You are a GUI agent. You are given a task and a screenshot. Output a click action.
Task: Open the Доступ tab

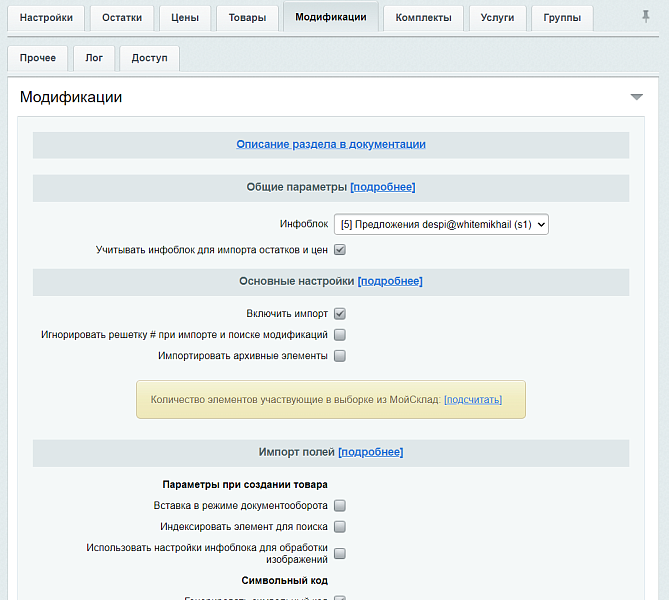tap(149, 59)
